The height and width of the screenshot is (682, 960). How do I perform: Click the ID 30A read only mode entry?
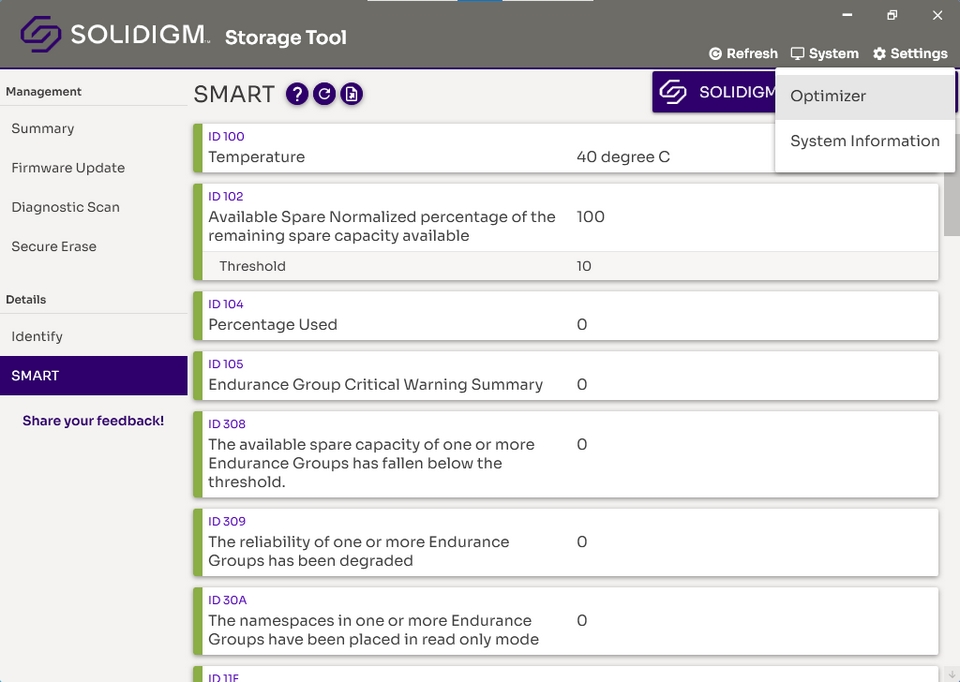point(566,621)
